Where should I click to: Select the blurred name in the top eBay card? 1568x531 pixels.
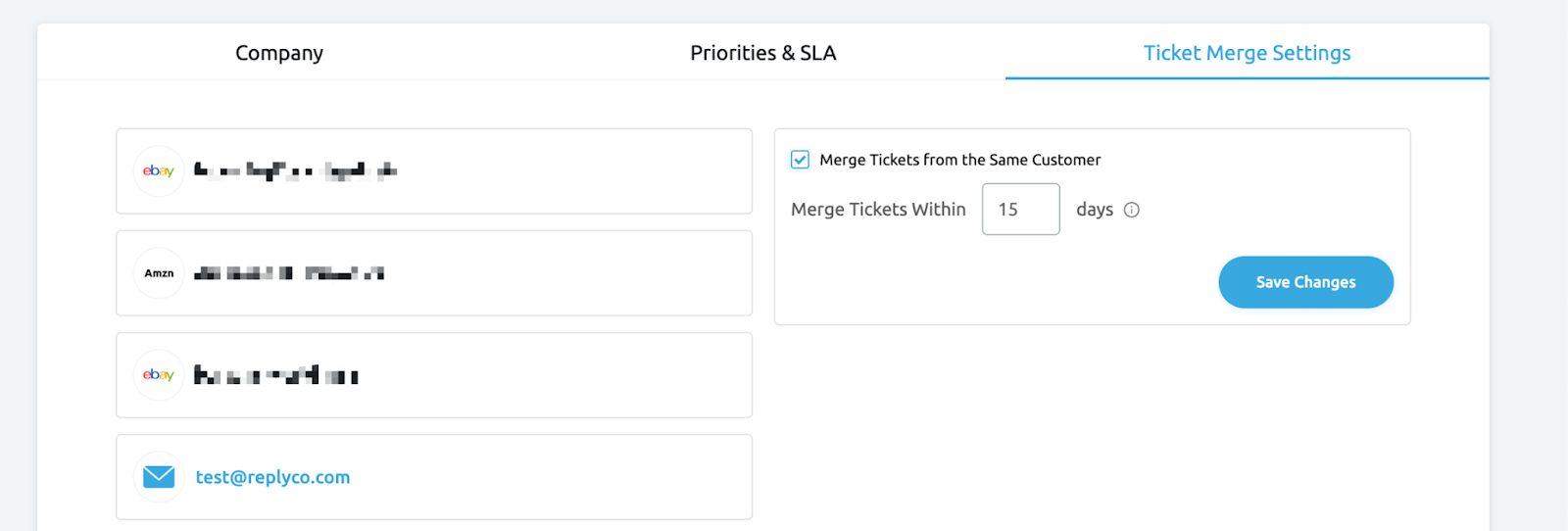click(x=295, y=170)
